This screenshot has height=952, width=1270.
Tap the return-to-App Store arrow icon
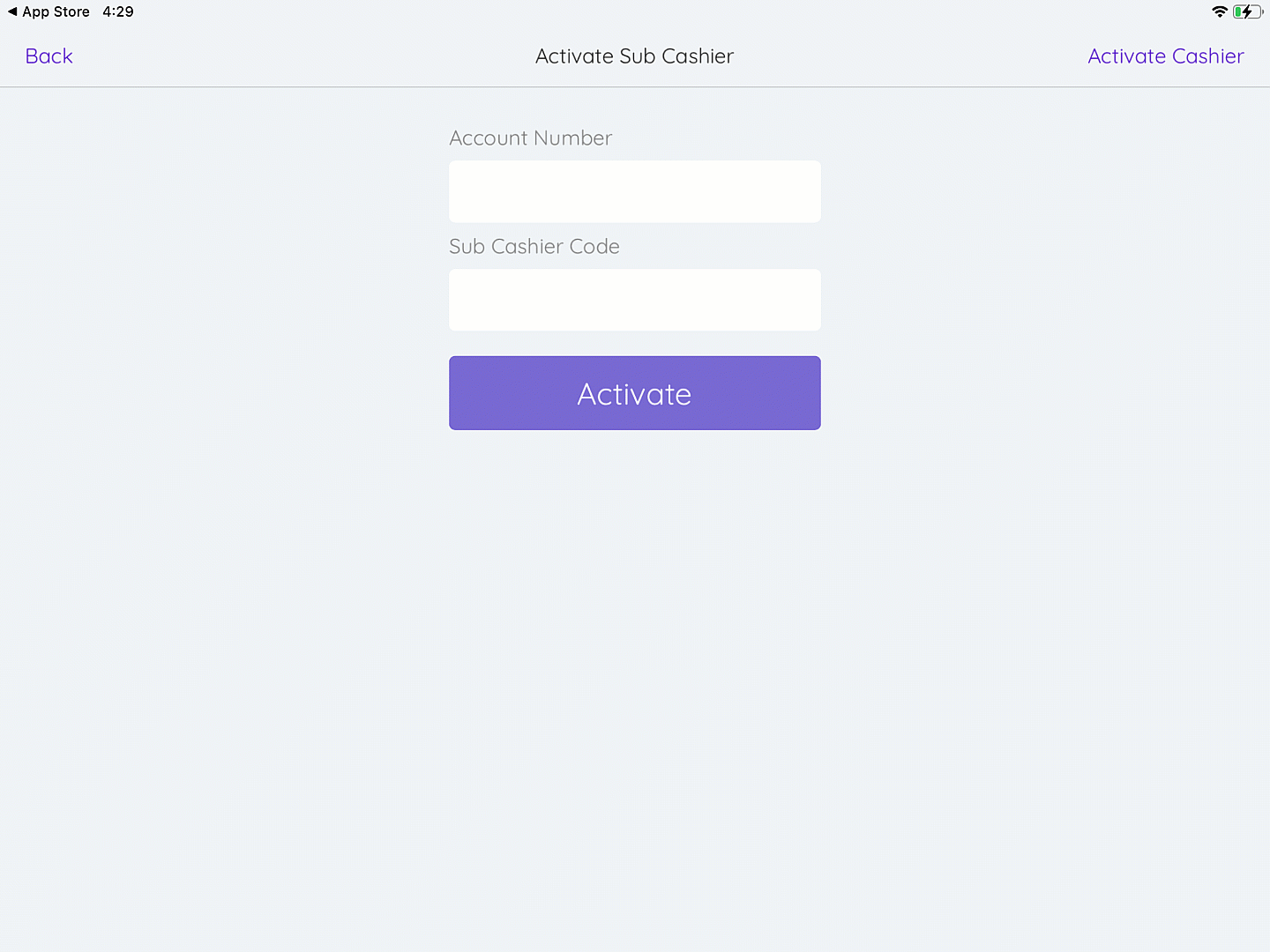[x=12, y=11]
